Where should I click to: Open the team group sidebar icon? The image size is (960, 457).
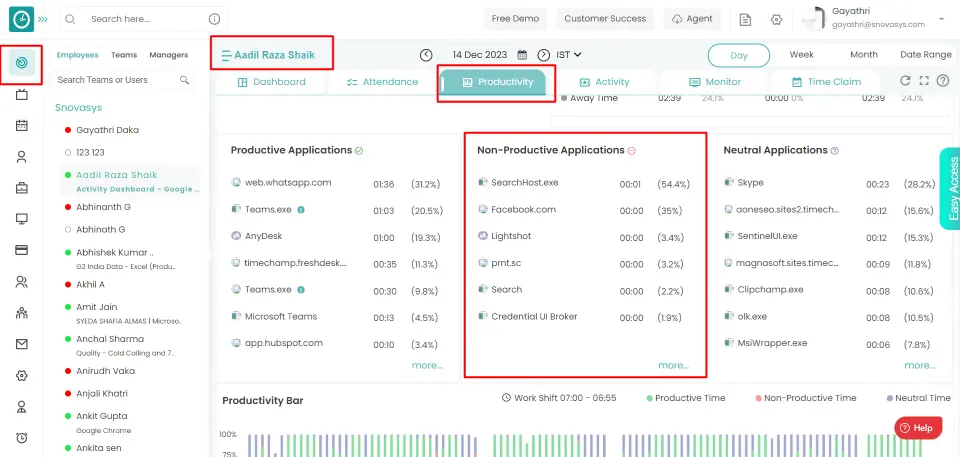[x=21, y=313]
